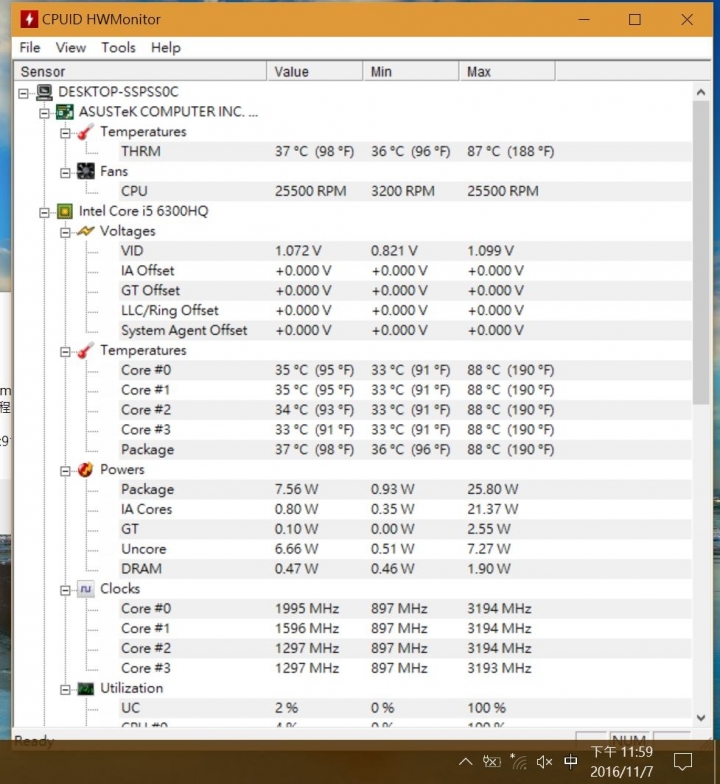Click the Clocks waveform icon
The image size is (720, 784).
tap(86, 589)
